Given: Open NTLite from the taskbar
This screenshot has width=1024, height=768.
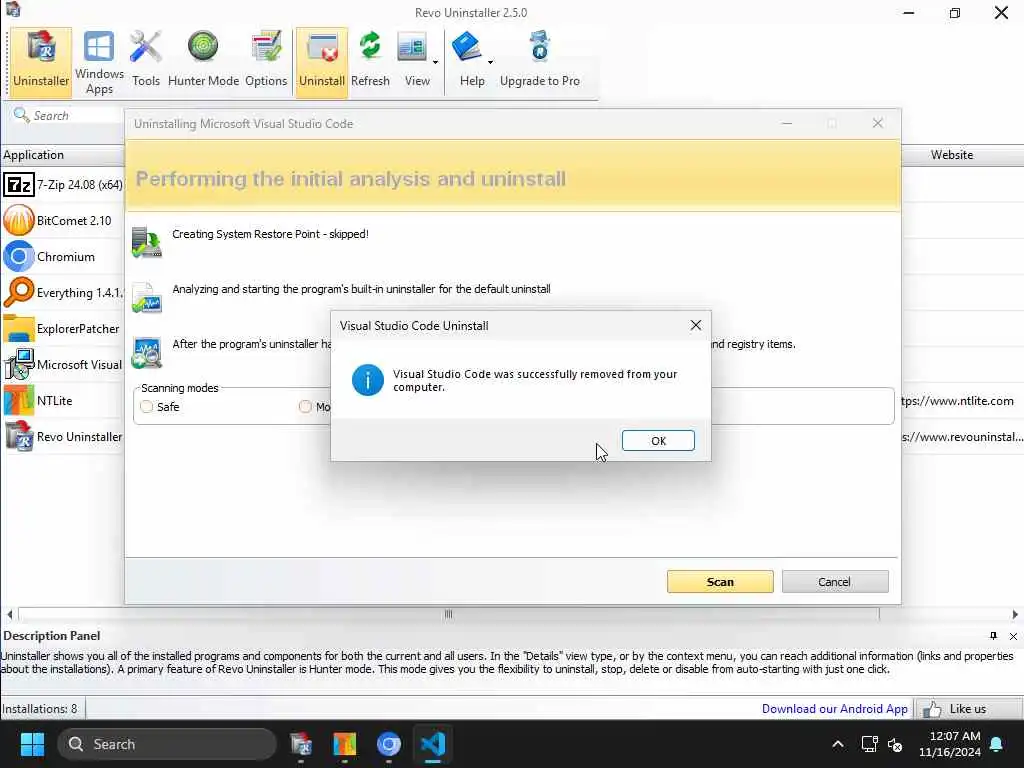Looking at the screenshot, I should [x=345, y=744].
